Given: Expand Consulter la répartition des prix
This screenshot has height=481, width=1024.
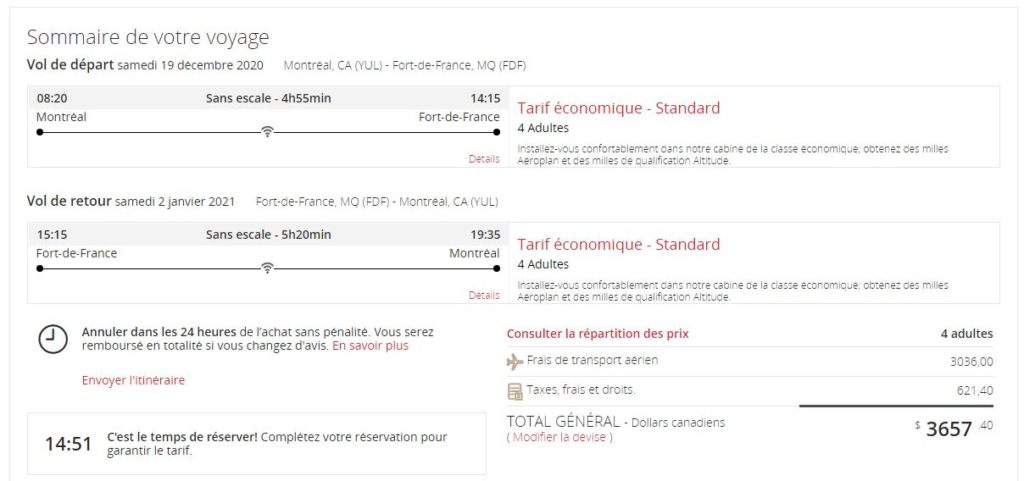Looking at the screenshot, I should click(597, 333).
